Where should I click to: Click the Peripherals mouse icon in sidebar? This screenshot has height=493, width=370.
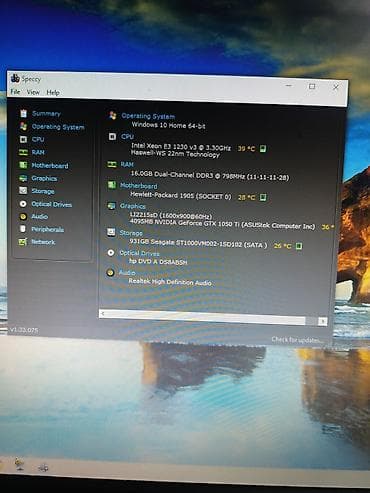[x=23, y=229]
